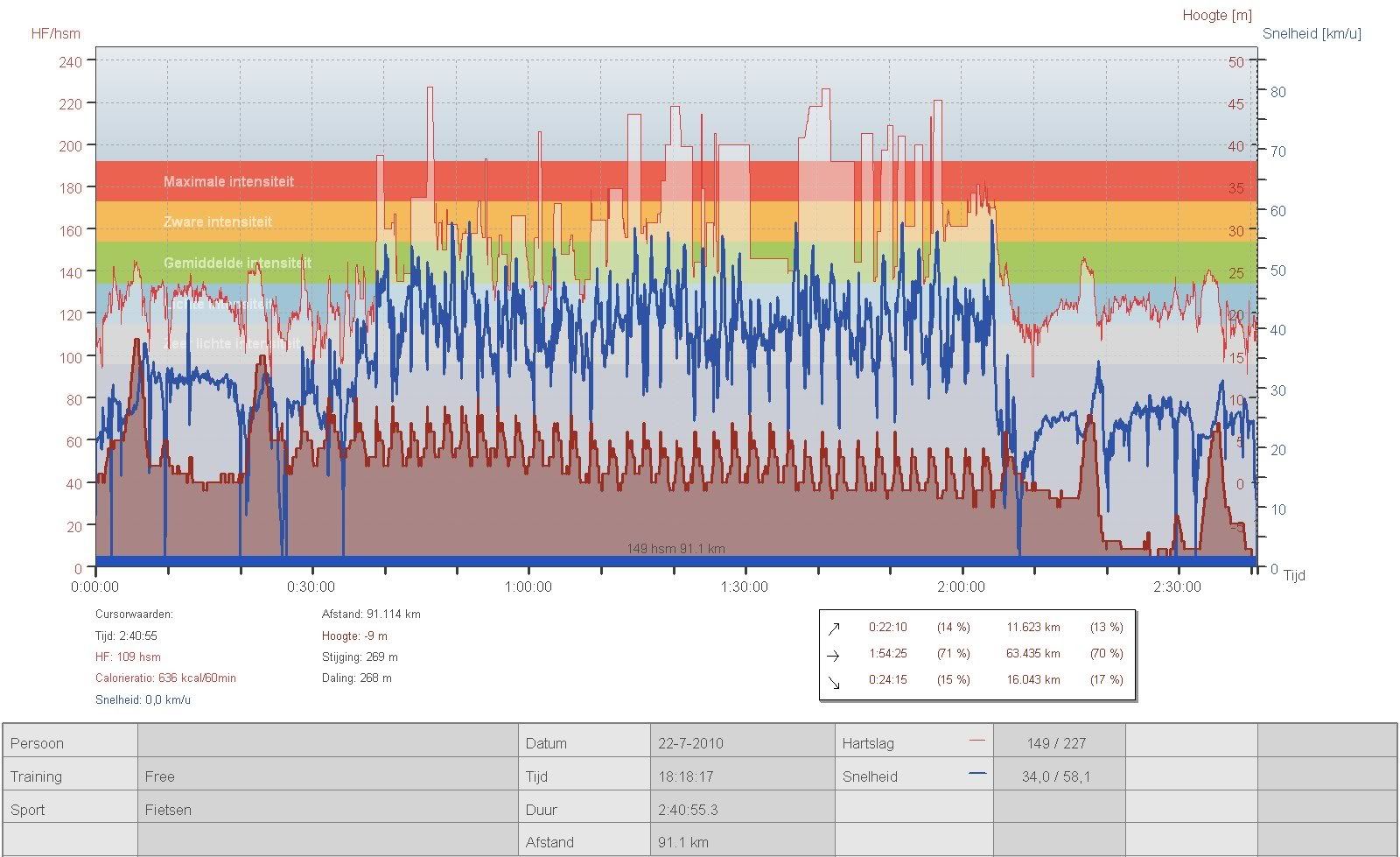1400x857 pixels.
Task: Select the Datum value 22-7-2010
Action: tap(690, 743)
